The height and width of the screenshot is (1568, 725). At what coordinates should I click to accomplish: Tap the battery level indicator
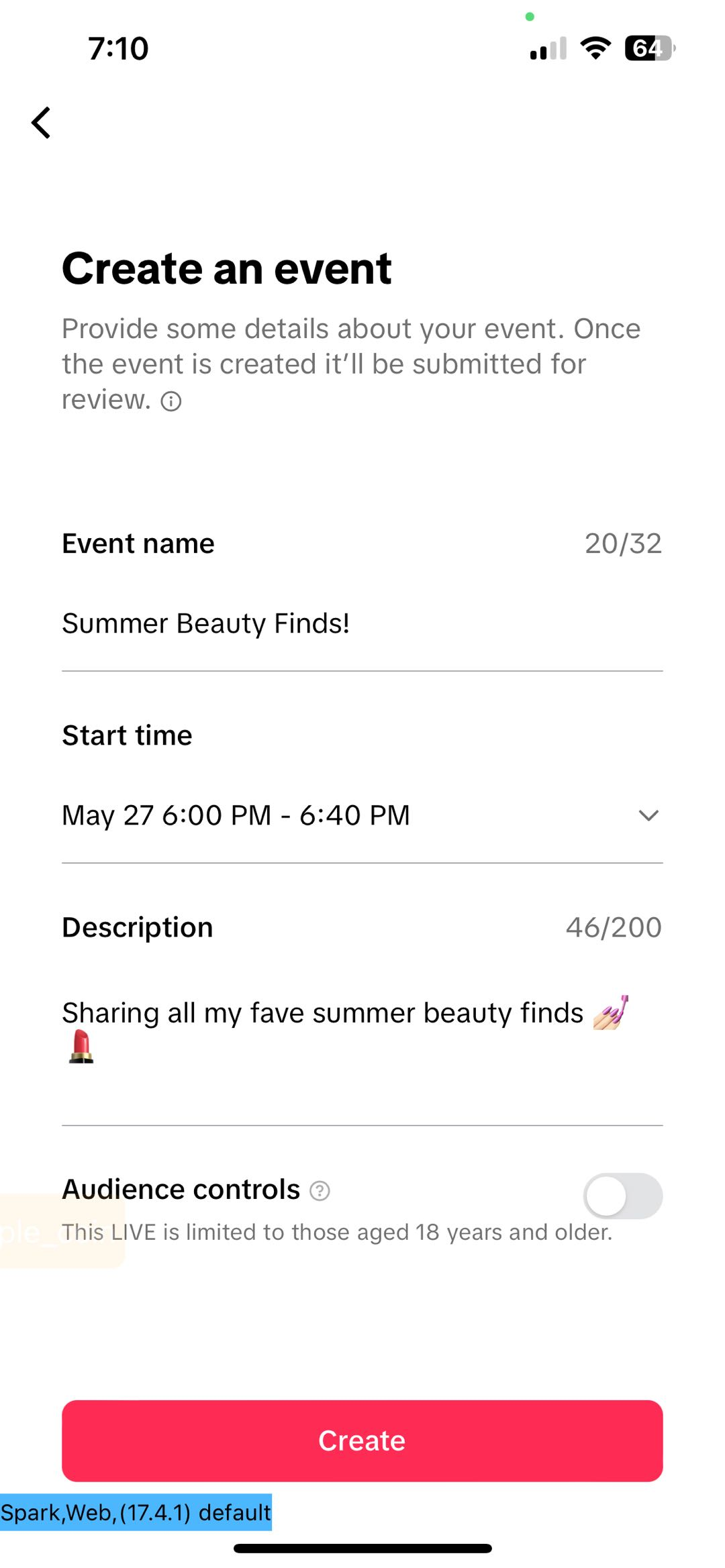tap(649, 48)
